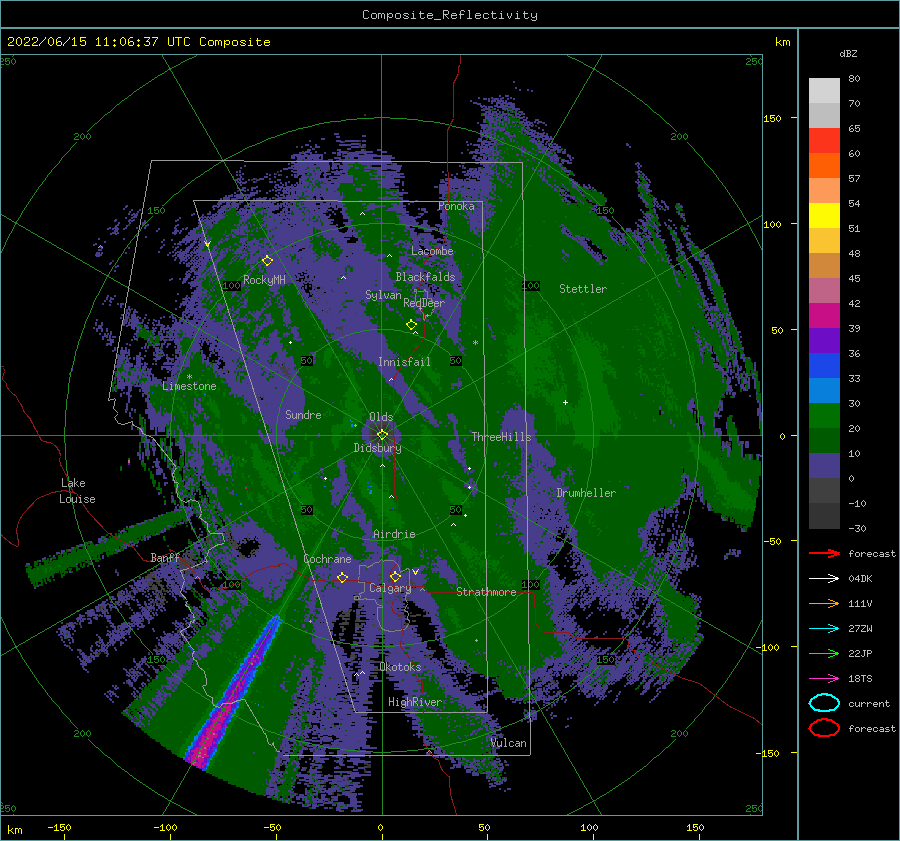This screenshot has height=841, width=900.
Task: Click the Calgary city label
Action: [x=390, y=588]
